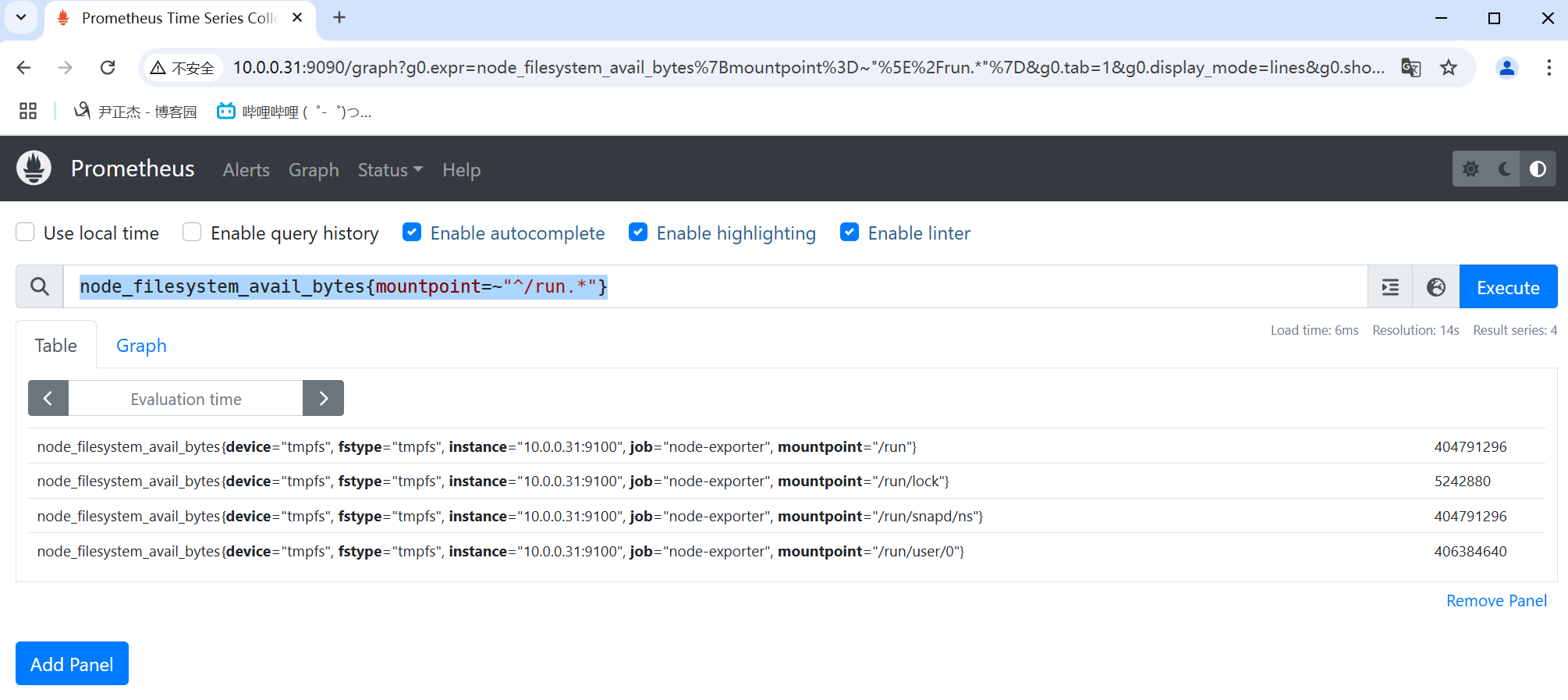Open the apps grid in bookmarks bar
This screenshot has height=700, width=1568.
pos(28,112)
